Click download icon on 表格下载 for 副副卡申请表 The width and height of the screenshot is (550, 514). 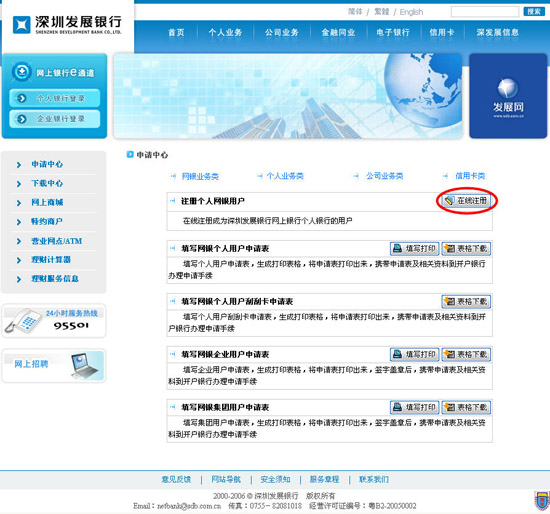point(449,301)
